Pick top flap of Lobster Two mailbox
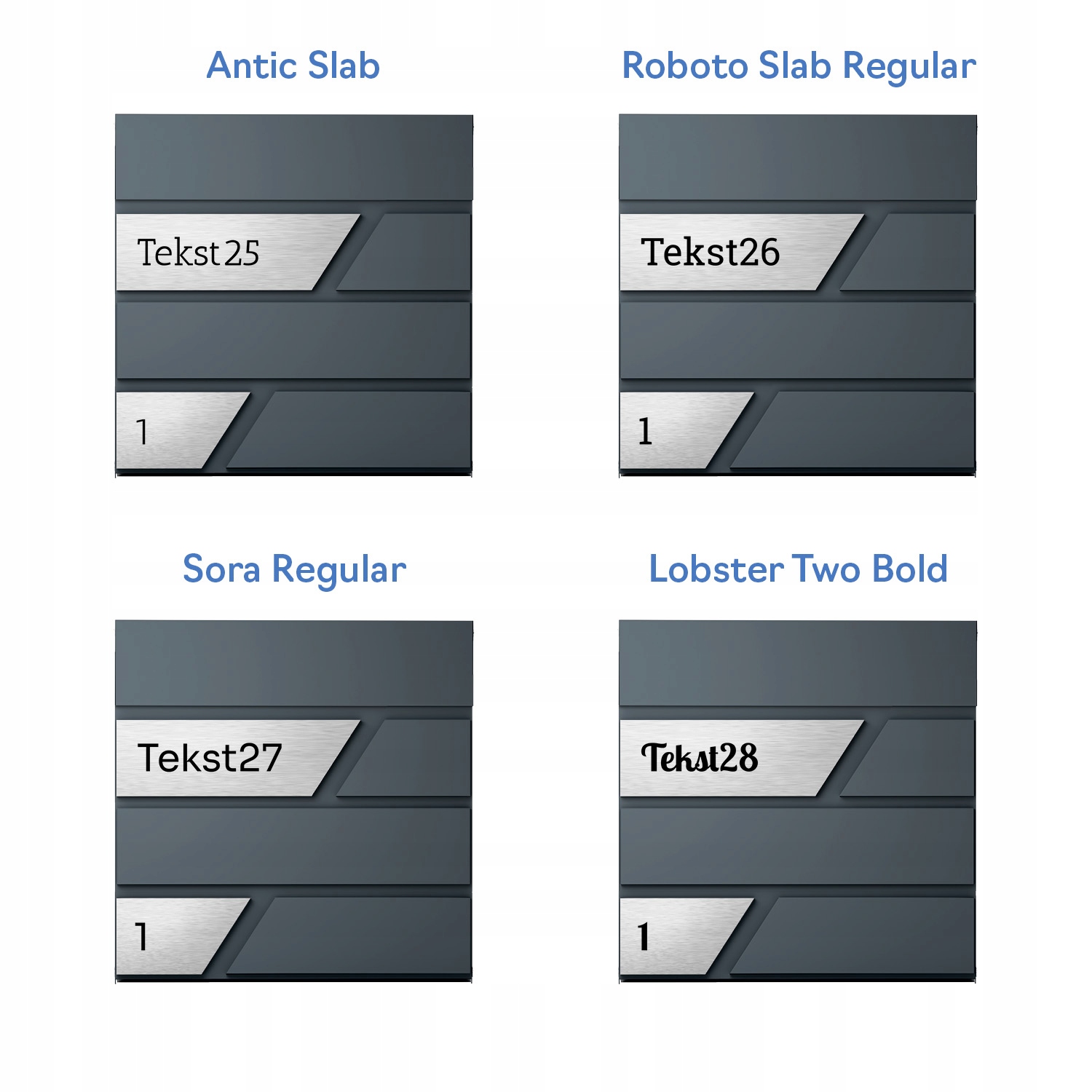Image resolution: width=1092 pixels, height=1092 pixels. [798, 662]
